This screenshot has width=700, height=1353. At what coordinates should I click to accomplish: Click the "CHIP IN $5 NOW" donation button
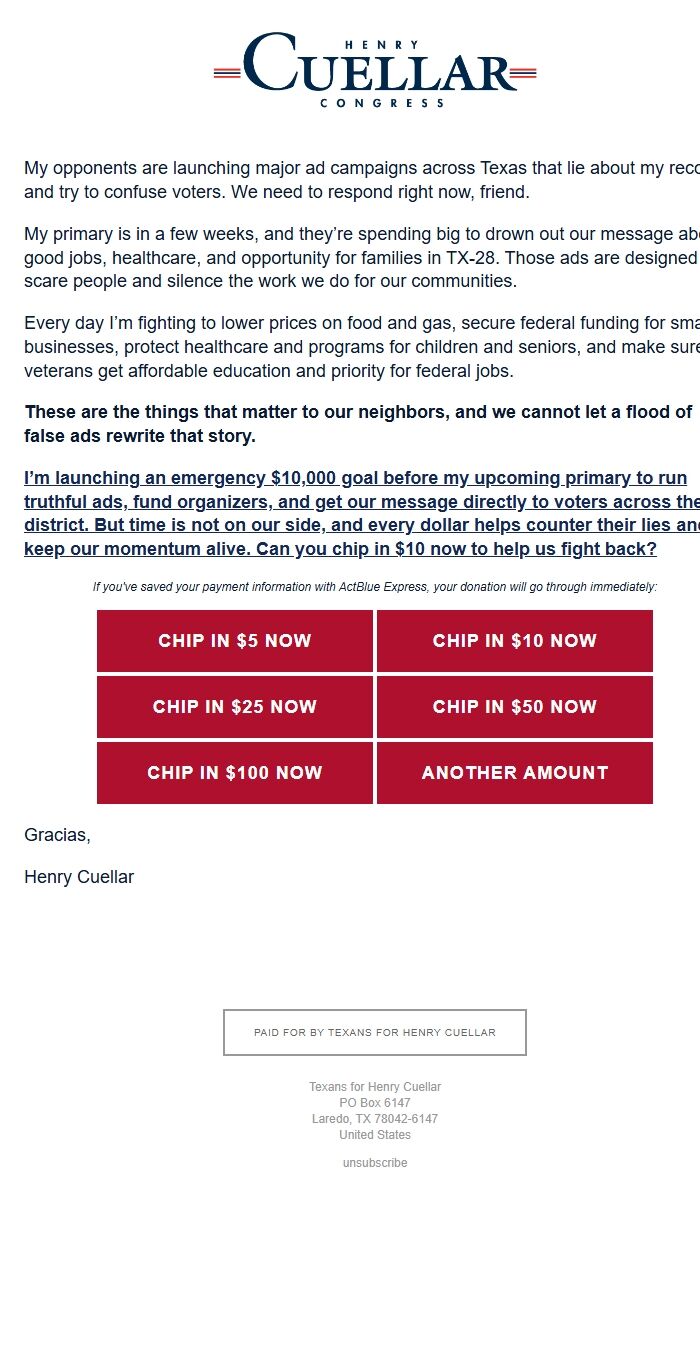234,641
